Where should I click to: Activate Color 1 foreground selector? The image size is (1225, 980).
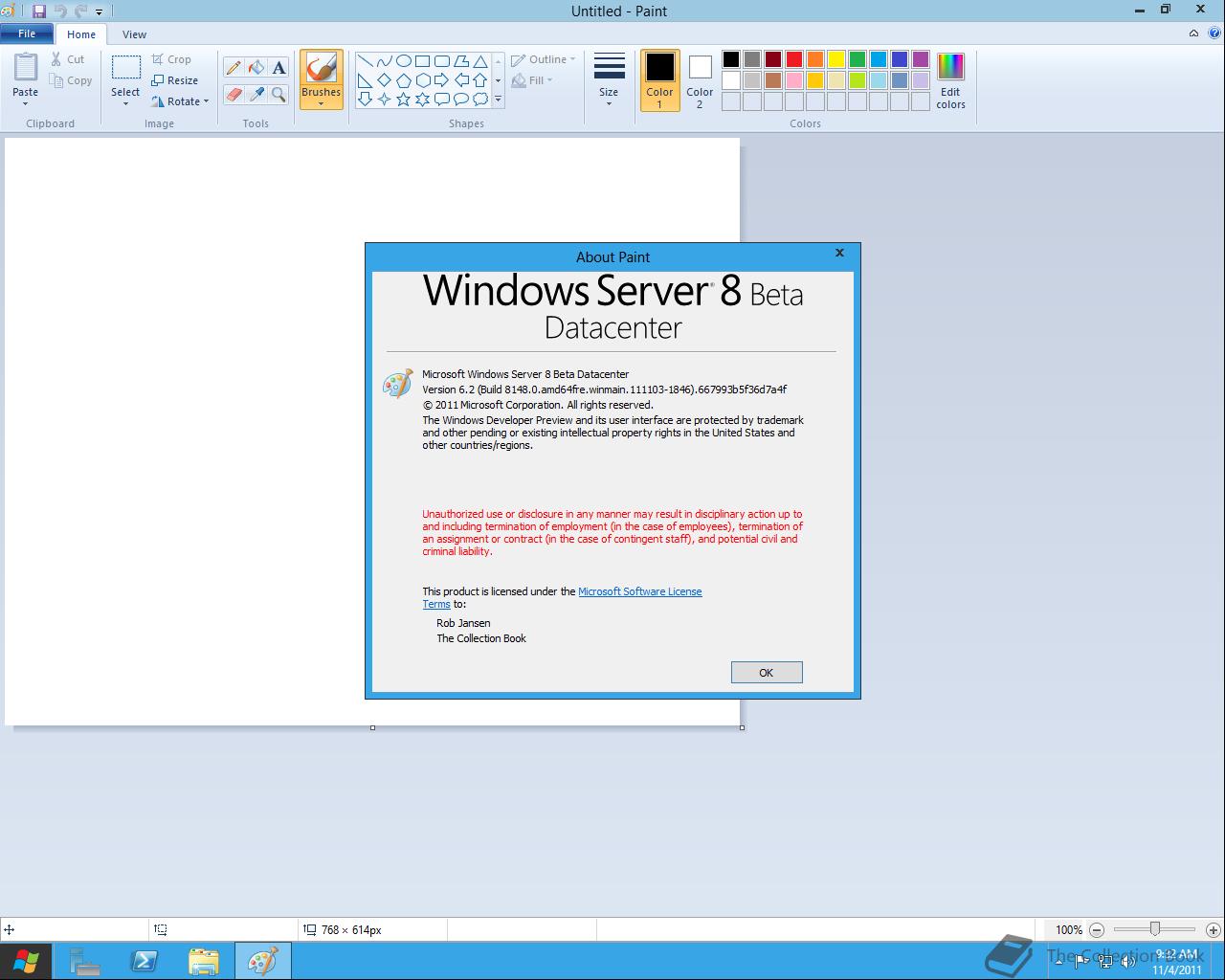[659, 79]
